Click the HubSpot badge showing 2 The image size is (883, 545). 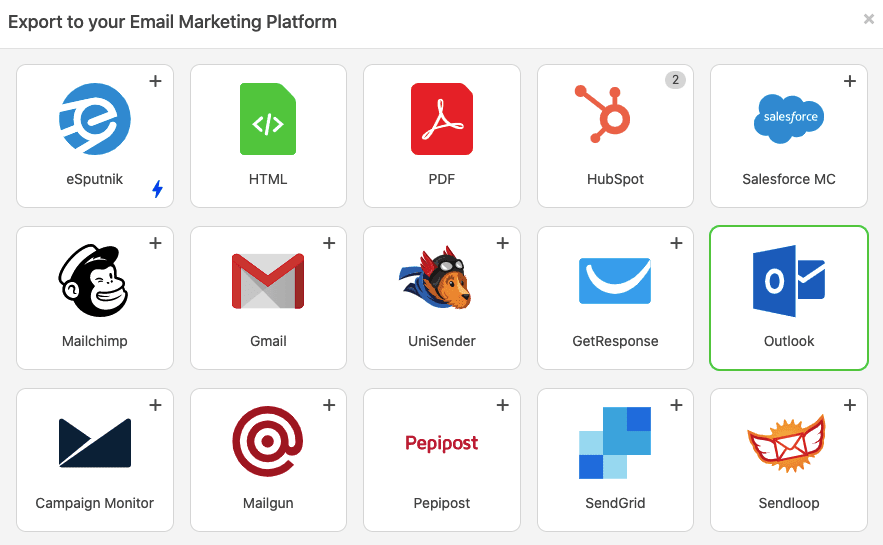(675, 80)
